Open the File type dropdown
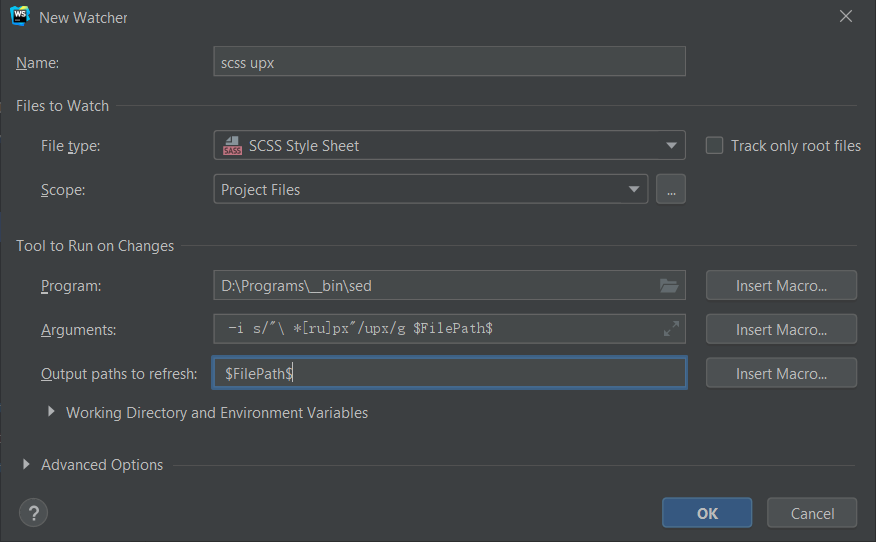The height and width of the screenshot is (542, 876). pyautogui.click(x=671, y=145)
